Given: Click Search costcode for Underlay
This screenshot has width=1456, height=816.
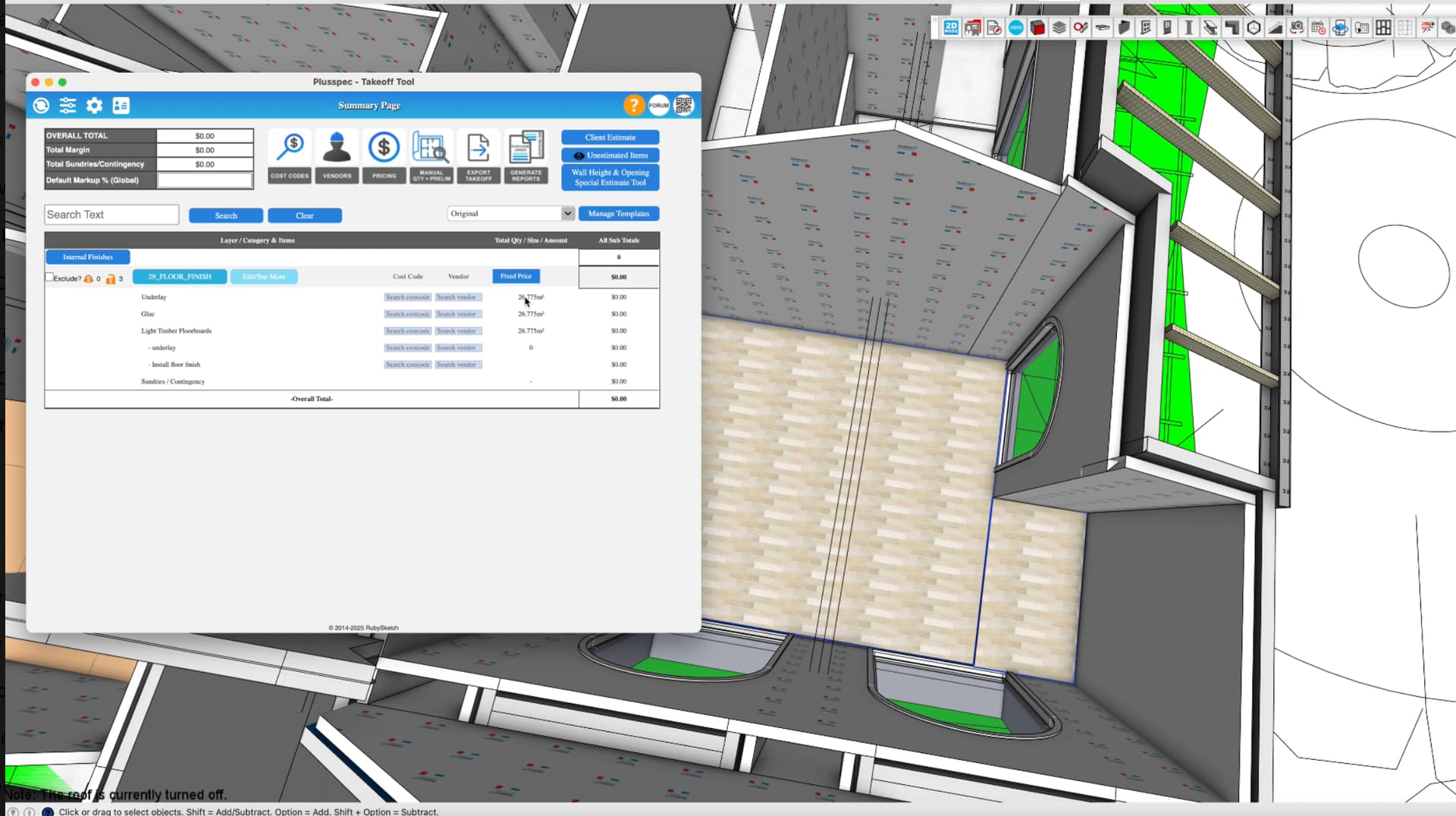Looking at the screenshot, I should (x=407, y=297).
